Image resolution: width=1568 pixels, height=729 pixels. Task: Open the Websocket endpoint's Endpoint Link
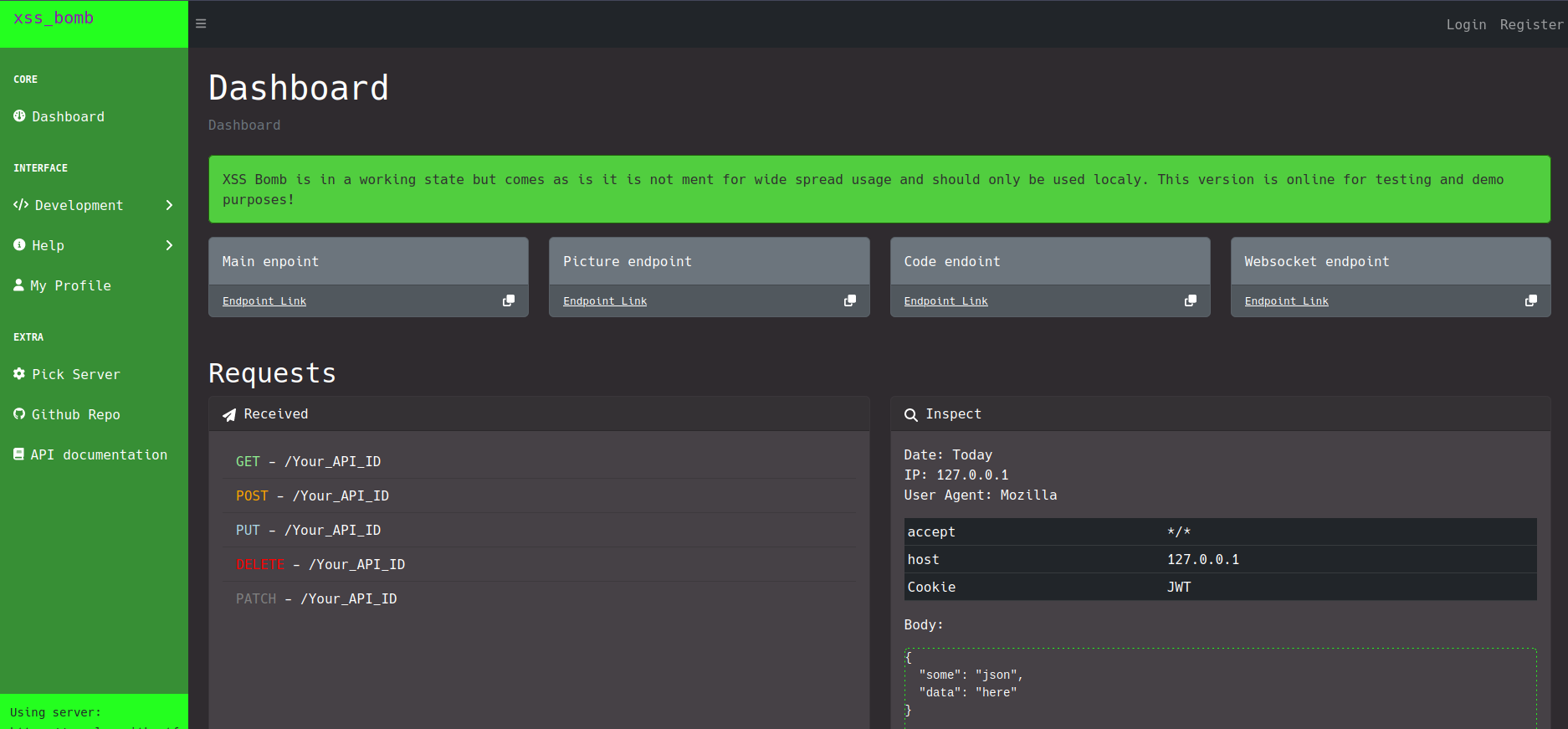click(x=1286, y=301)
